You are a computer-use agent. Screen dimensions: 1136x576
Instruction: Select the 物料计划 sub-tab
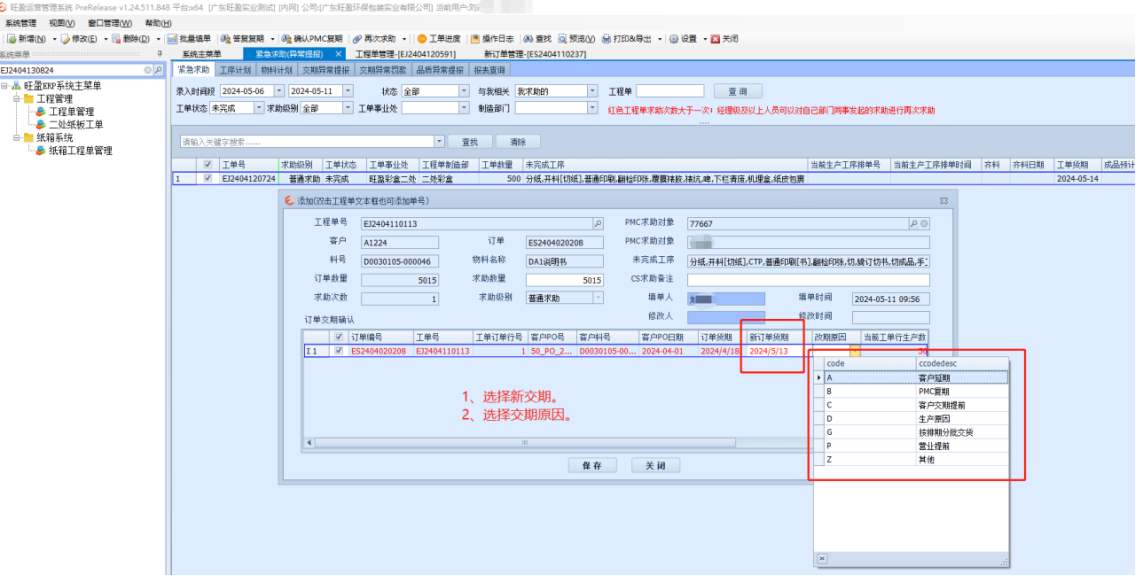click(x=276, y=70)
